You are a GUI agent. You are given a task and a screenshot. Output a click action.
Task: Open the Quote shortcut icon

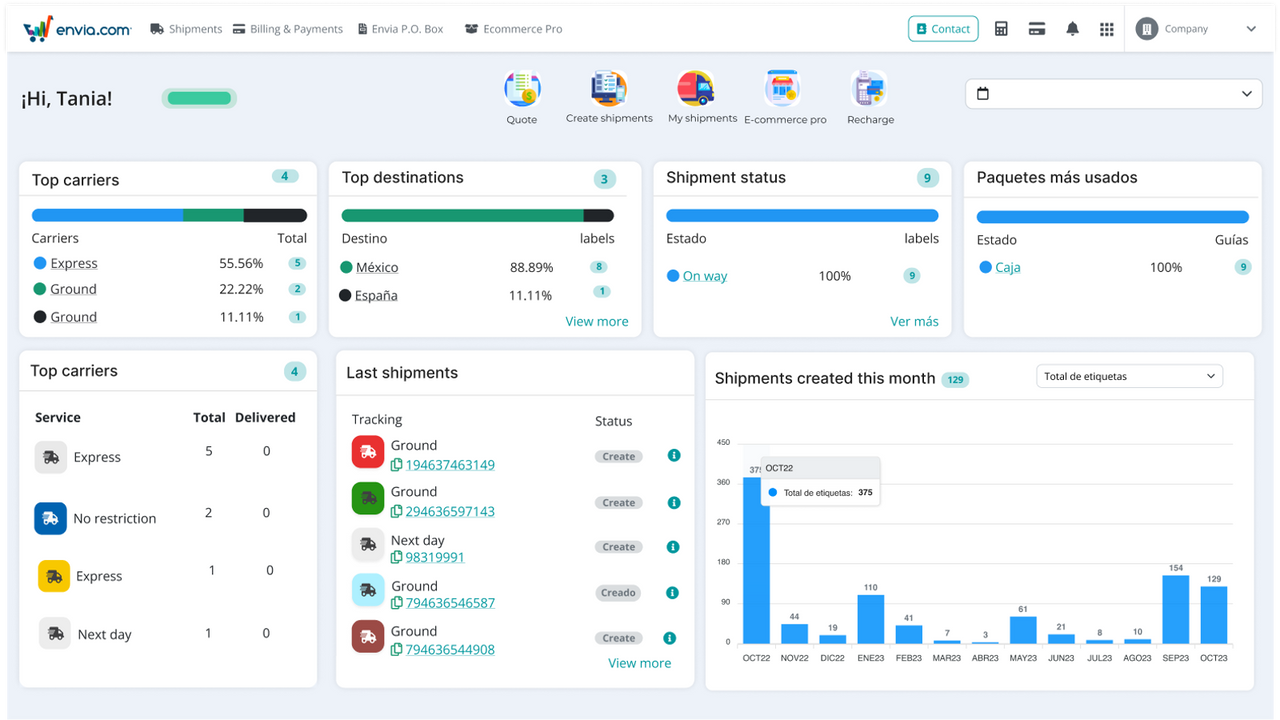click(522, 90)
